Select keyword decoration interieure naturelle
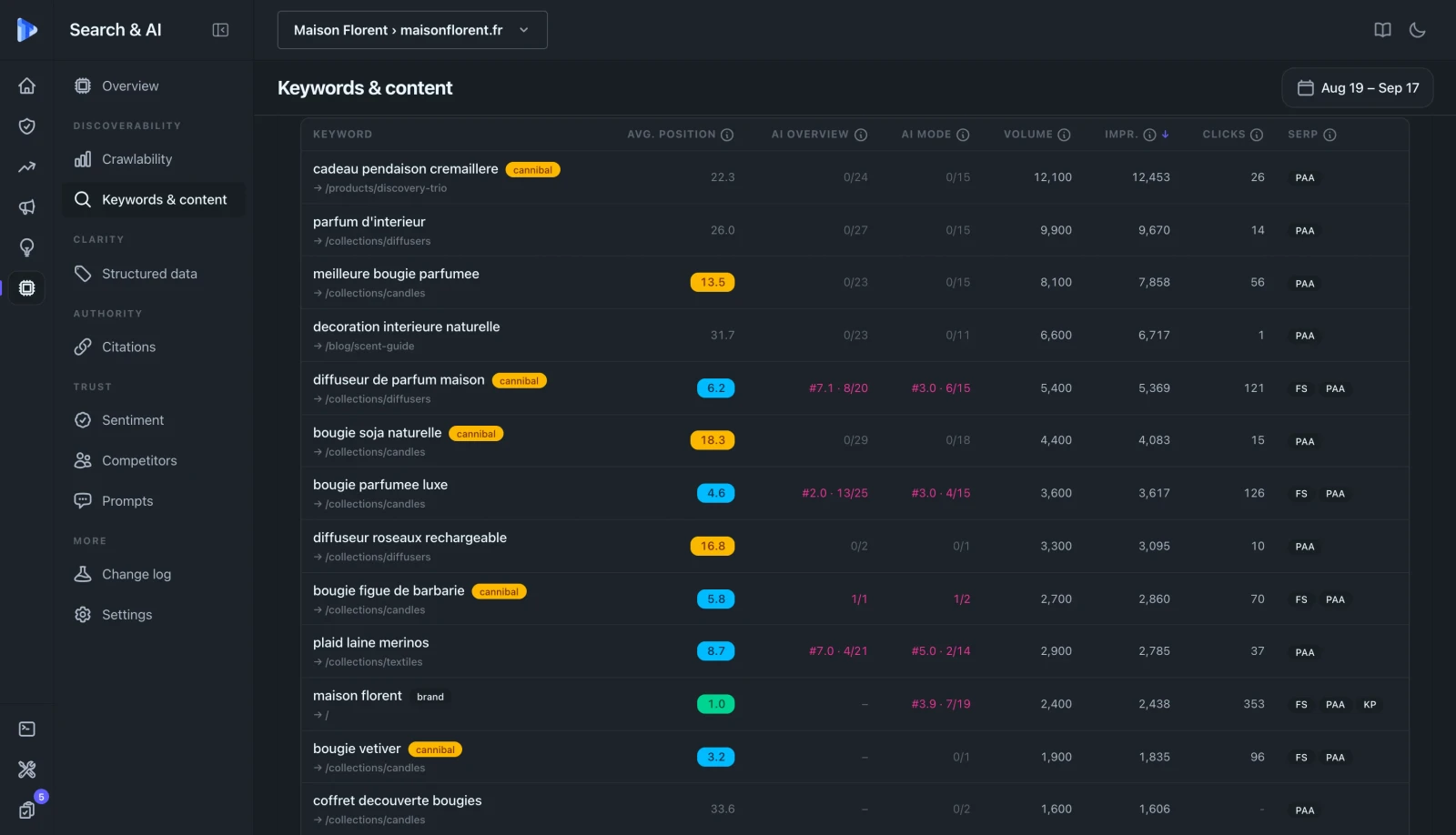 pyautogui.click(x=406, y=327)
